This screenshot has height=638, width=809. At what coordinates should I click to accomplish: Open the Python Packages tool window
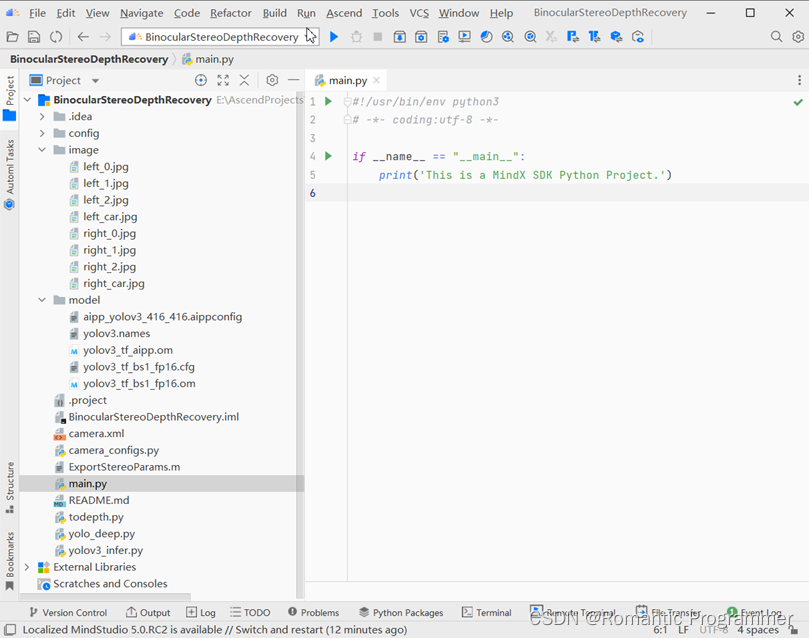click(401, 612)
